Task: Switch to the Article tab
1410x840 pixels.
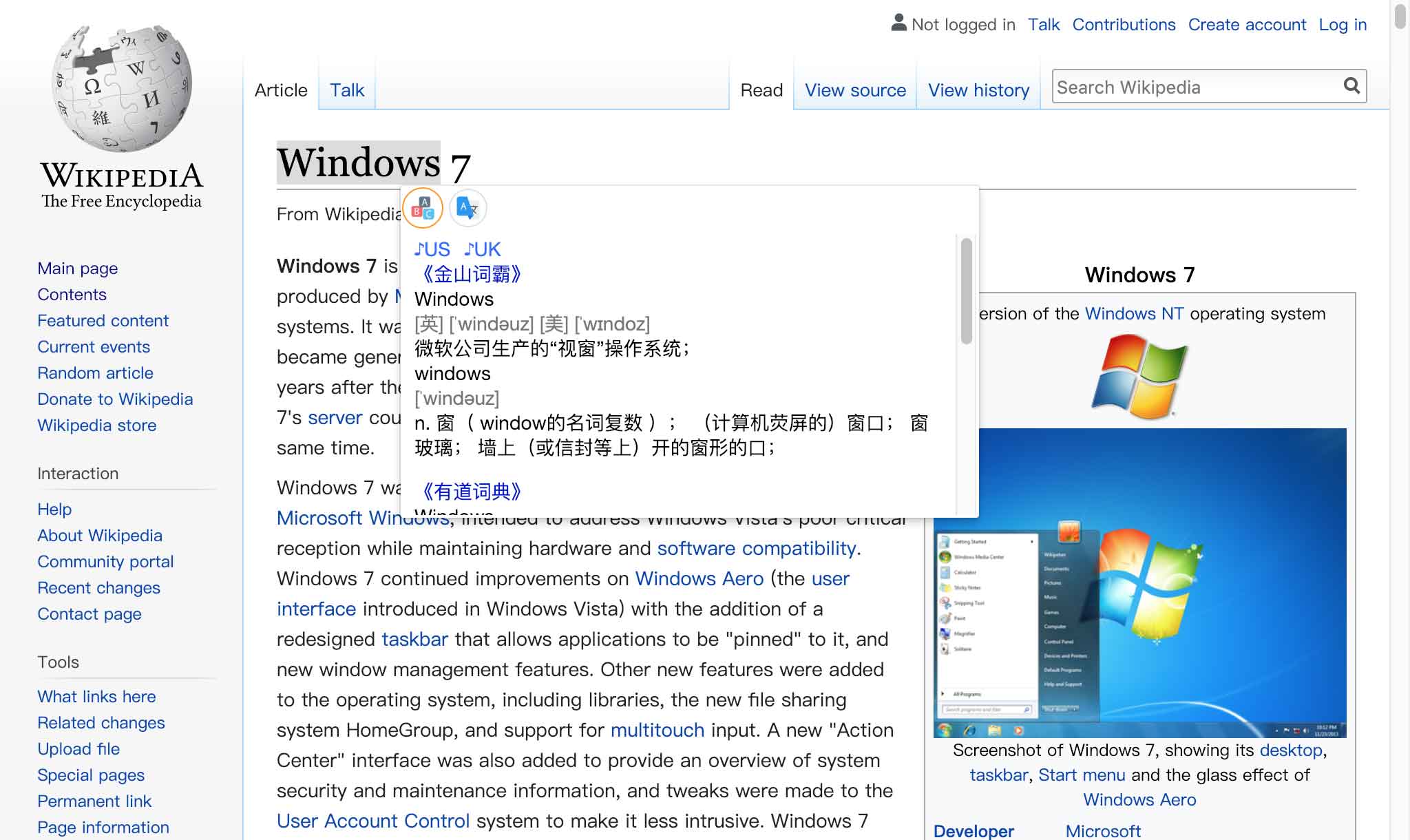Action: coord(281,90)
